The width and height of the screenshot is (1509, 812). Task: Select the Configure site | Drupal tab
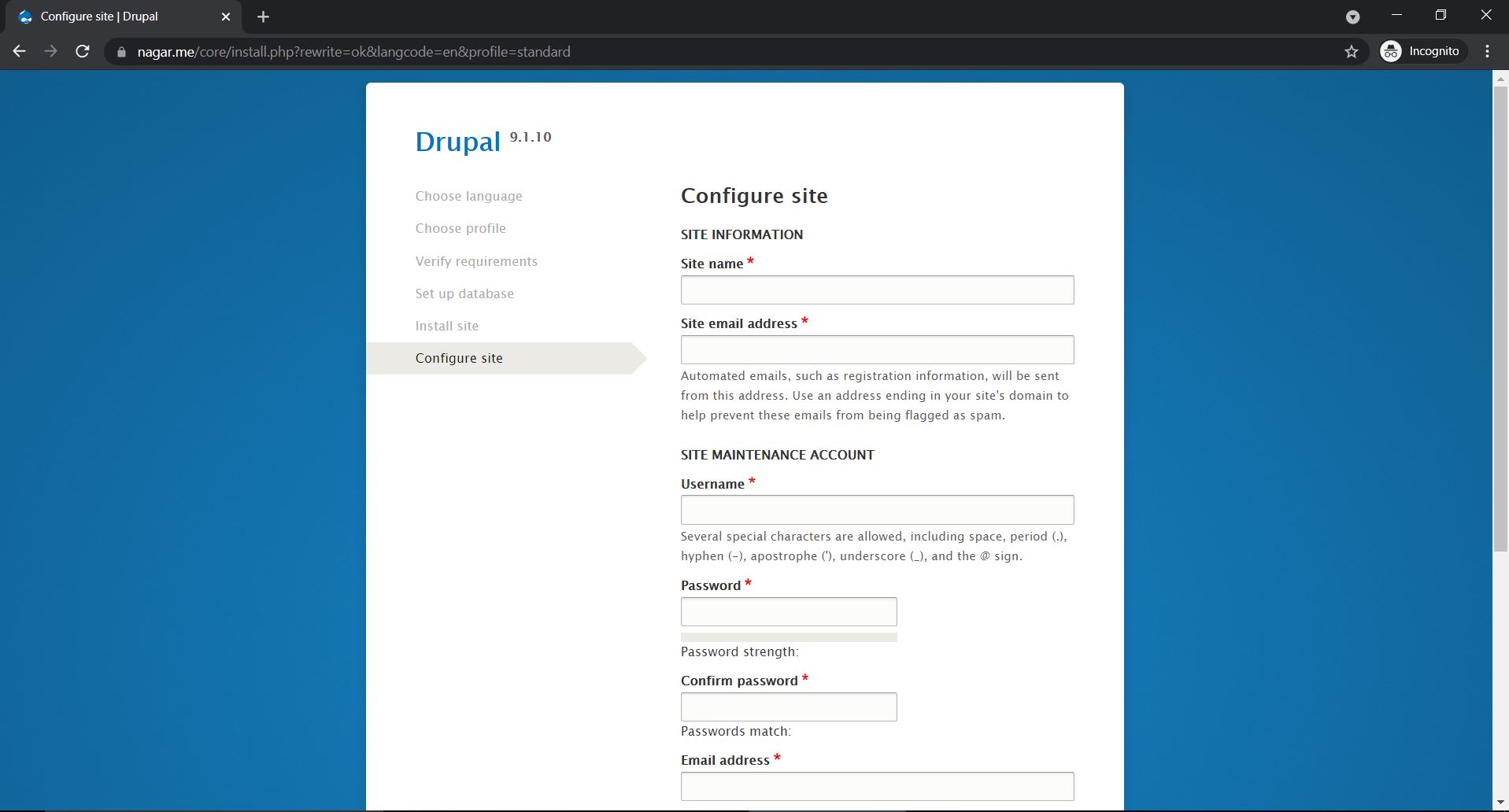[x=124, y=17]
